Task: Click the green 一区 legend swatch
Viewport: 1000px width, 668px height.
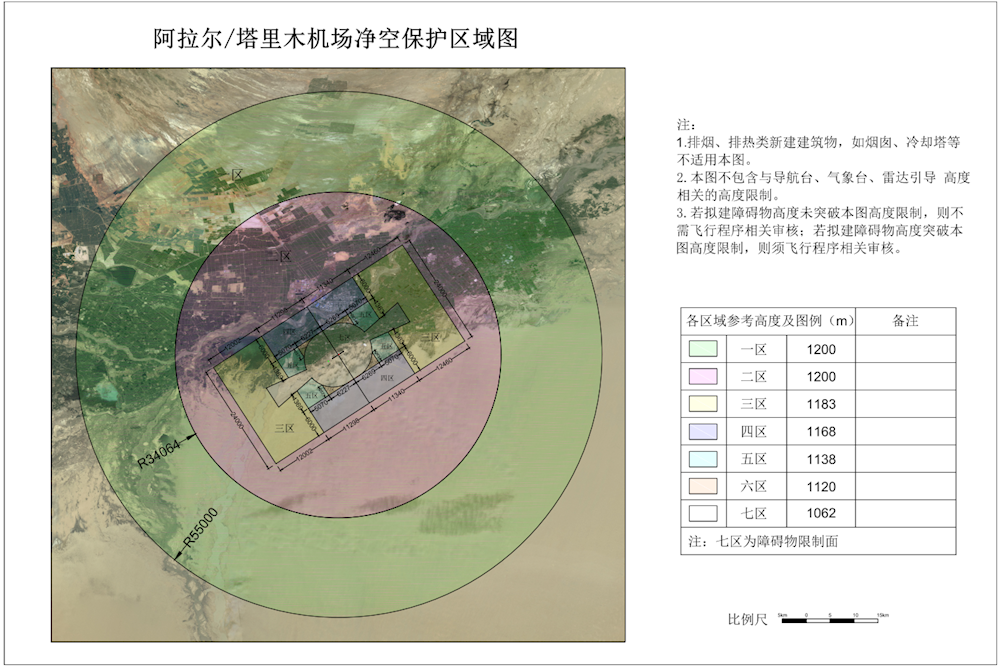Action: 704,350
